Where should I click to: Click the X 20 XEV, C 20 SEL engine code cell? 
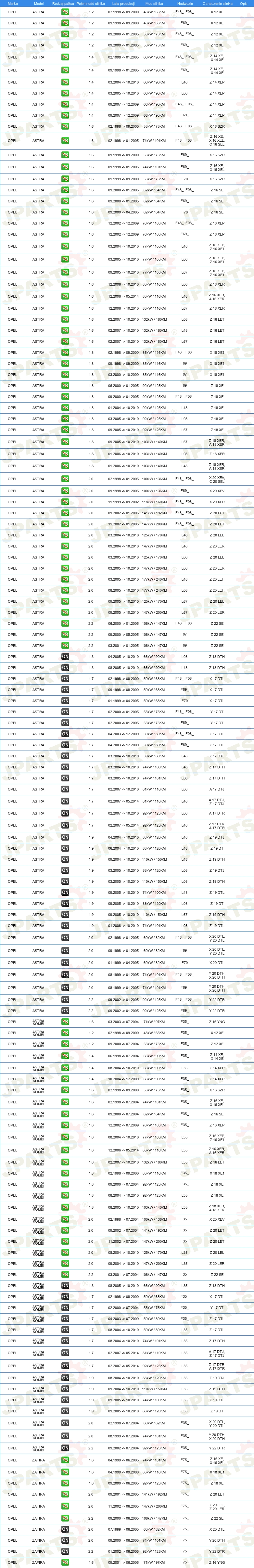click(217, 479)
